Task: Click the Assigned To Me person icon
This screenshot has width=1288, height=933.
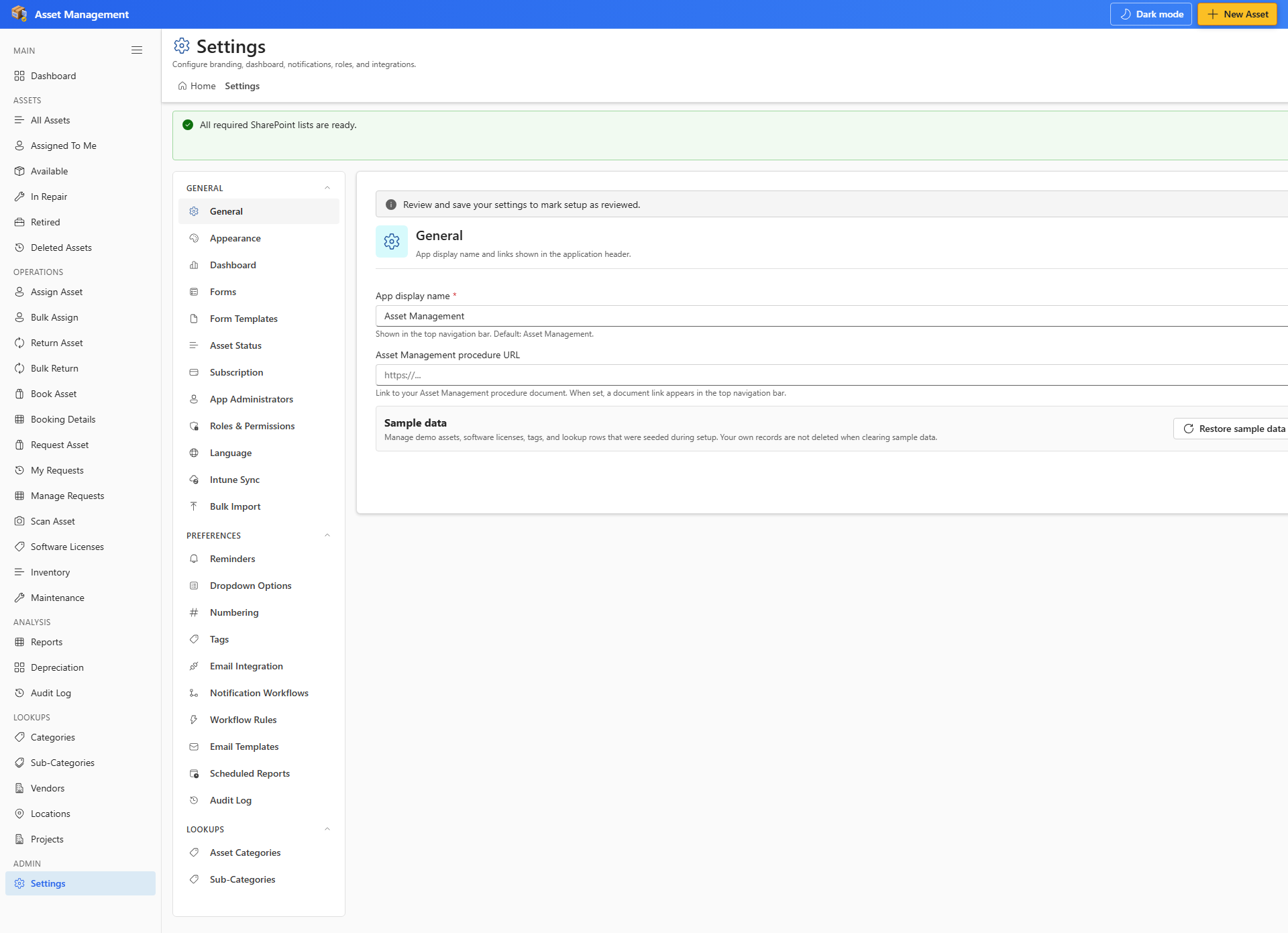Action: pyautogui.click(x=19, y=146)
